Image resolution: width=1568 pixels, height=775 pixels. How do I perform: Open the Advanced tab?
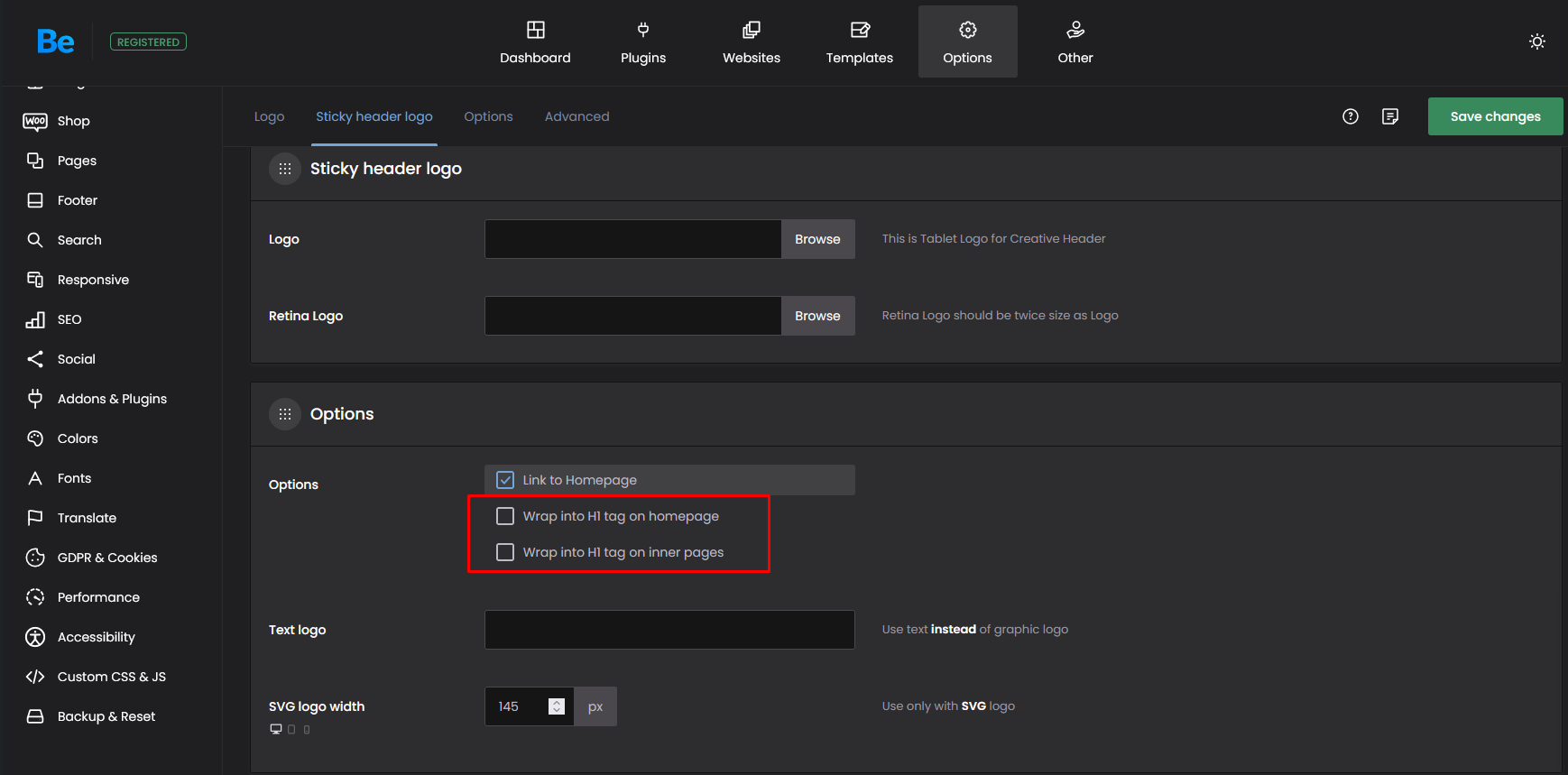577,116
